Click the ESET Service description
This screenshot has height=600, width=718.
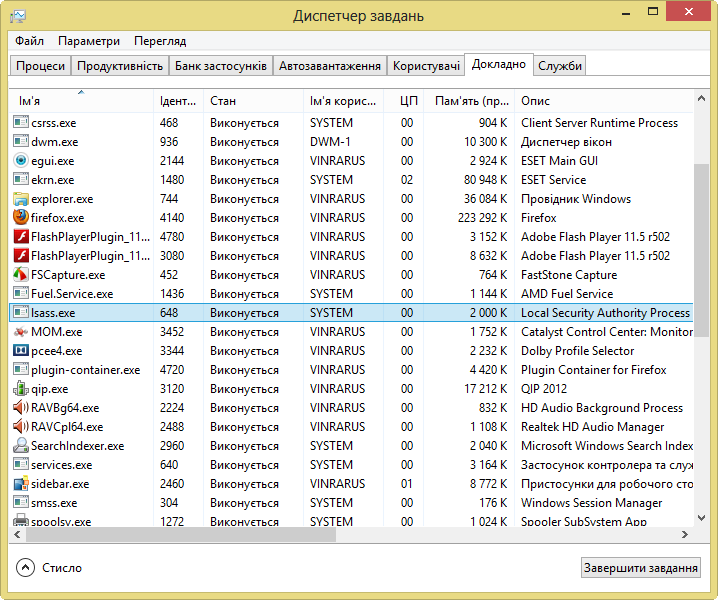(x=554, y=180)
